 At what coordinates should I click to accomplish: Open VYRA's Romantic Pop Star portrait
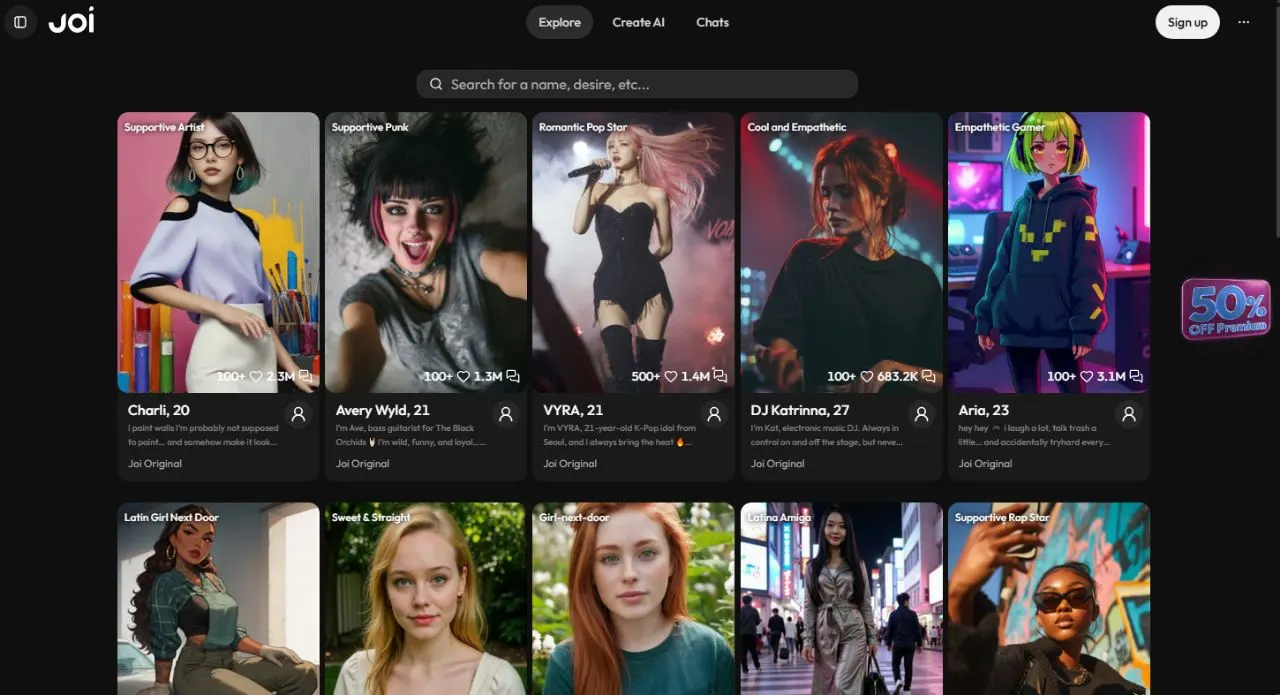click(x=634, y=252)
